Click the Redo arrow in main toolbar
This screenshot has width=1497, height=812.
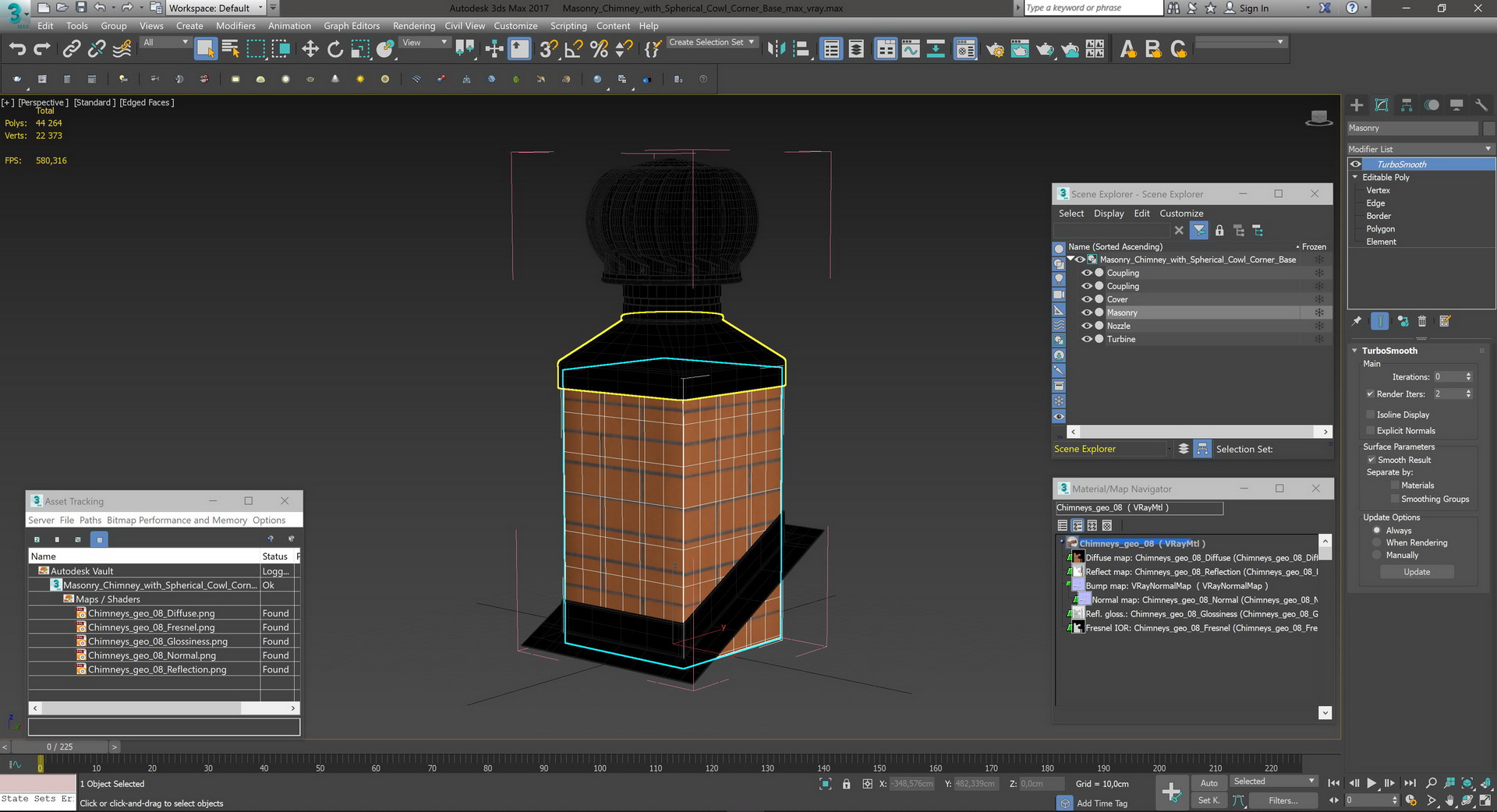pyautogui.click(x=42, y=49)
